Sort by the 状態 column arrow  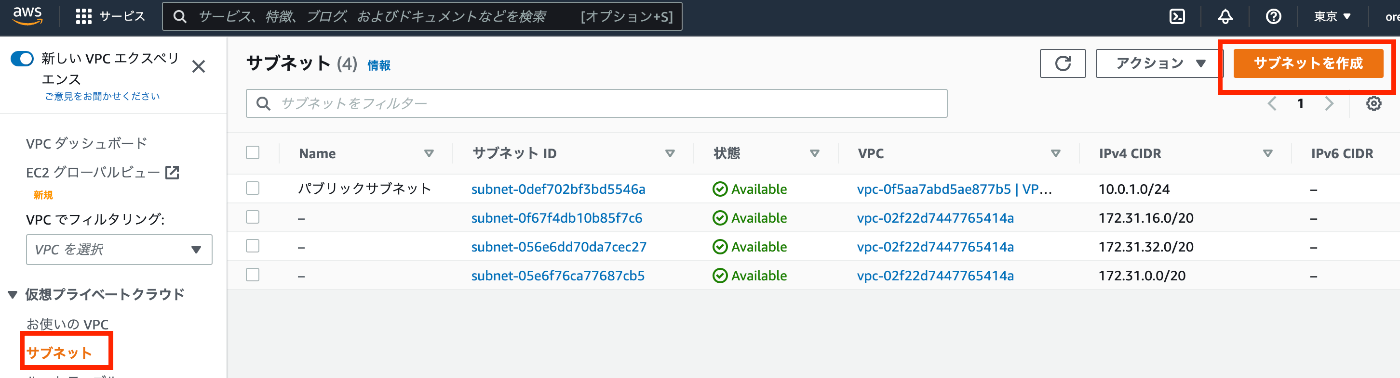click(815, 154)
